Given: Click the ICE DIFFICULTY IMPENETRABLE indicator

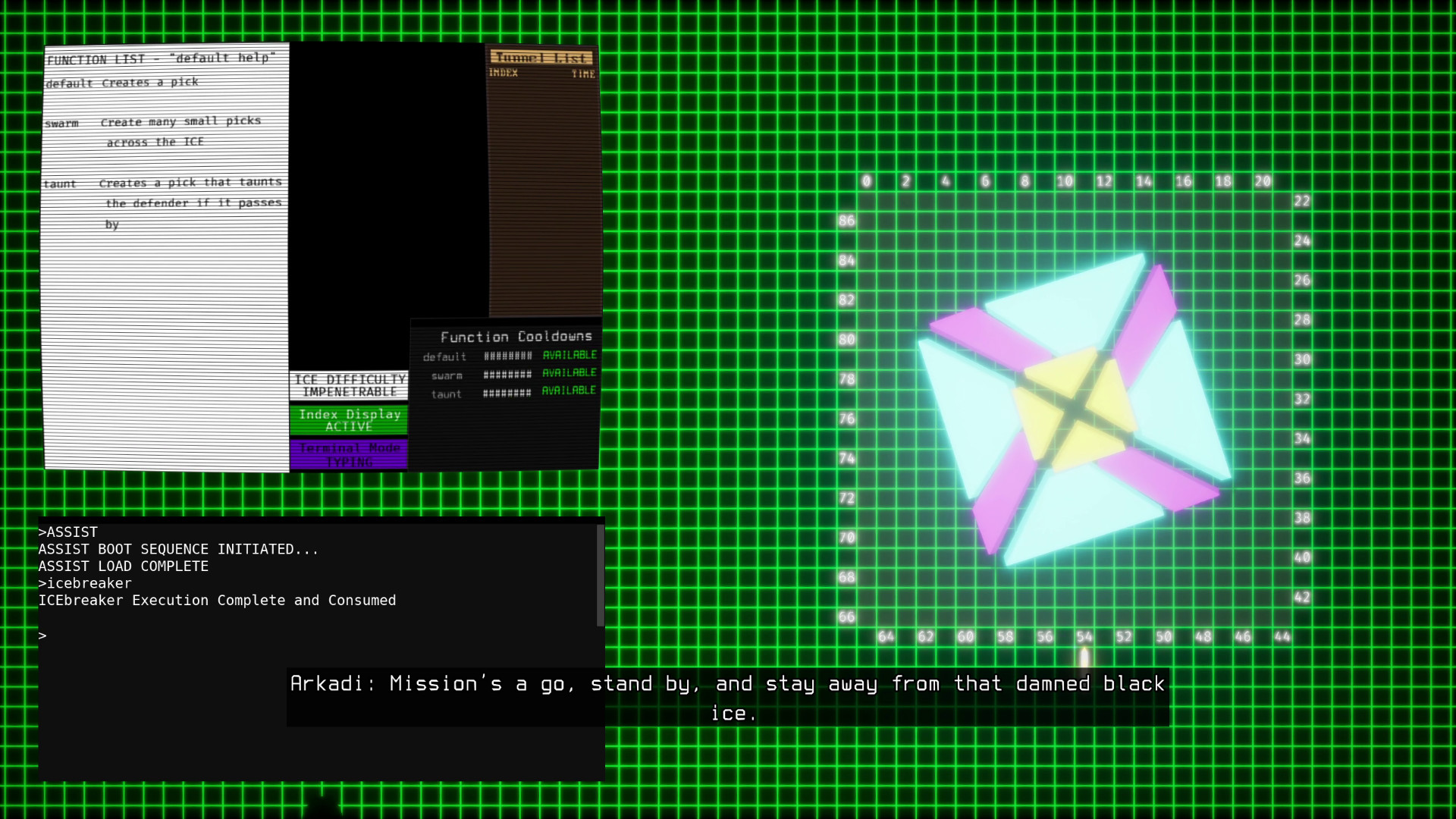Looking at the screenshot, I should (350, 384).
